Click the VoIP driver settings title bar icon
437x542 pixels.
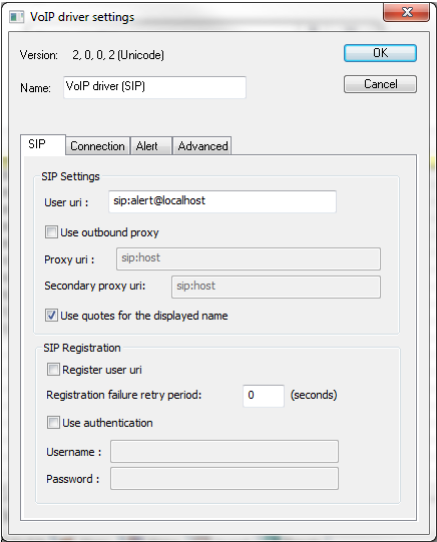[16, 17]
